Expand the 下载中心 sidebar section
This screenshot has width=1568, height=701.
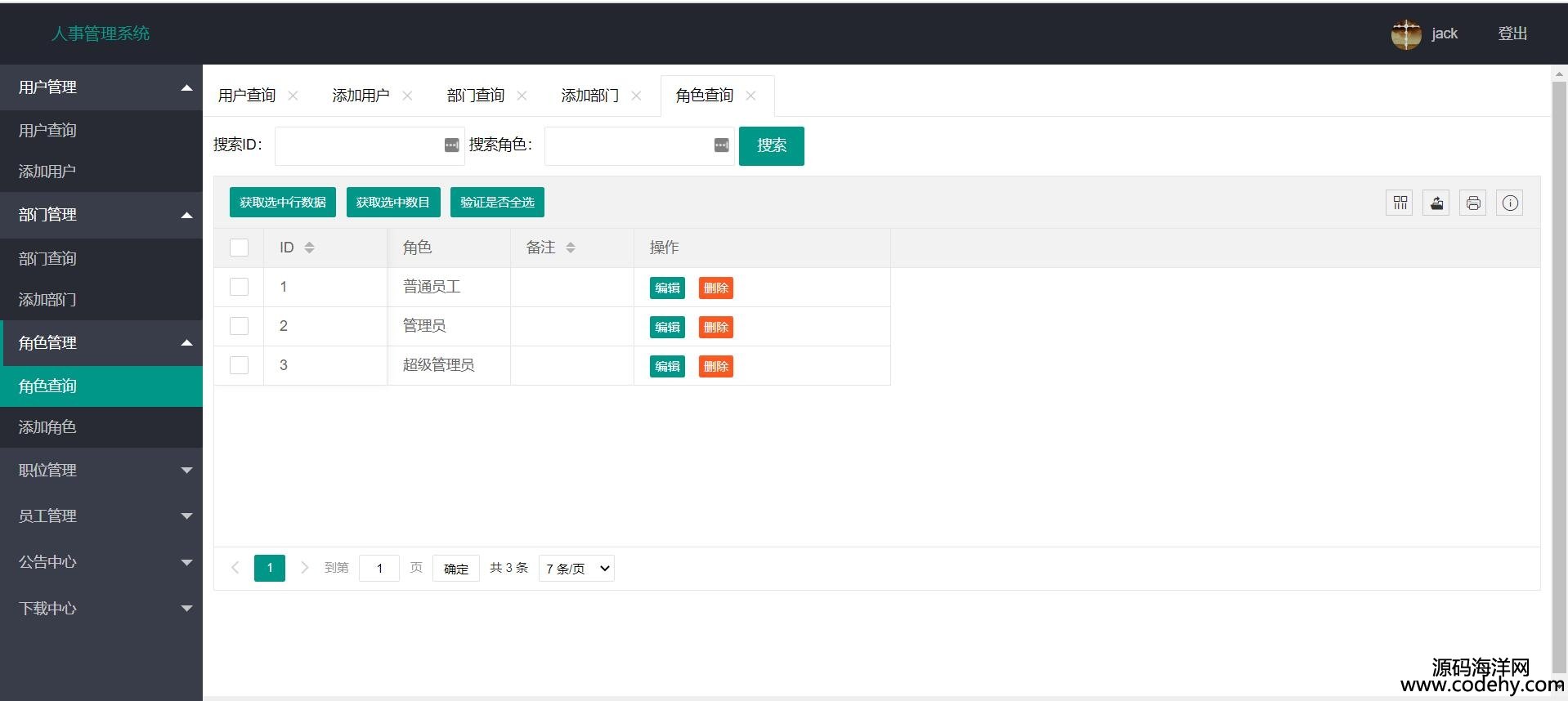pyautogui.click(x=101, y=609)
